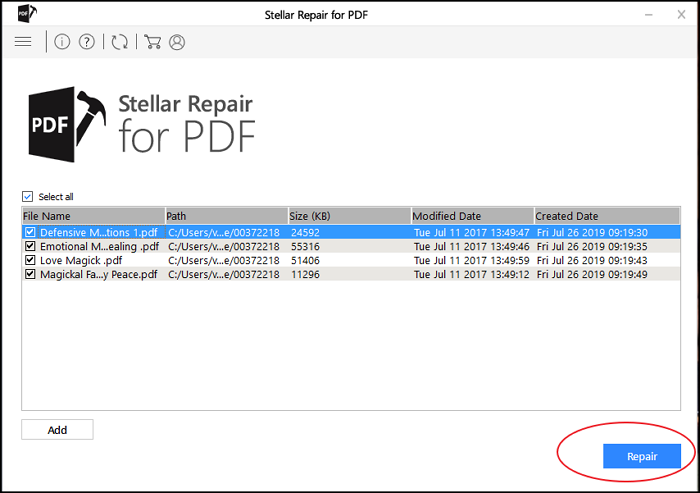700x493 pixels.
Task: Open the shopping cart buy icon
Action: pos(153,42)
